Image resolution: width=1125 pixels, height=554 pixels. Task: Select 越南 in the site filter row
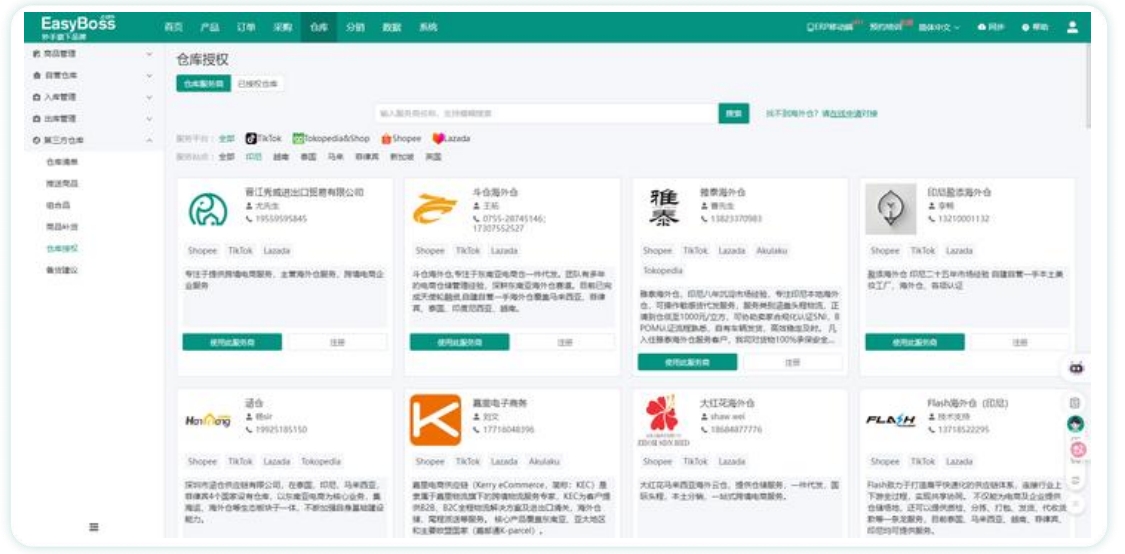[x=281, y=156]
